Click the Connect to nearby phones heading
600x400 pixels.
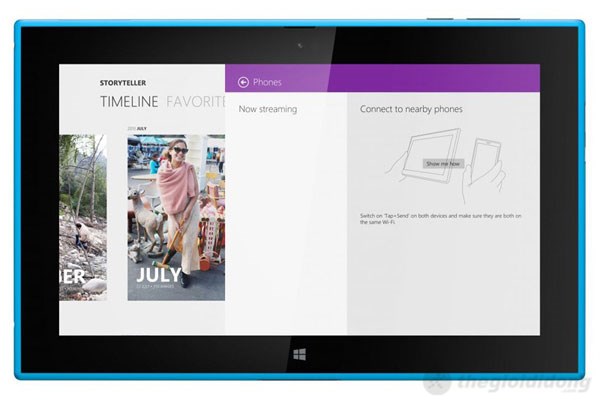[411, 109]
